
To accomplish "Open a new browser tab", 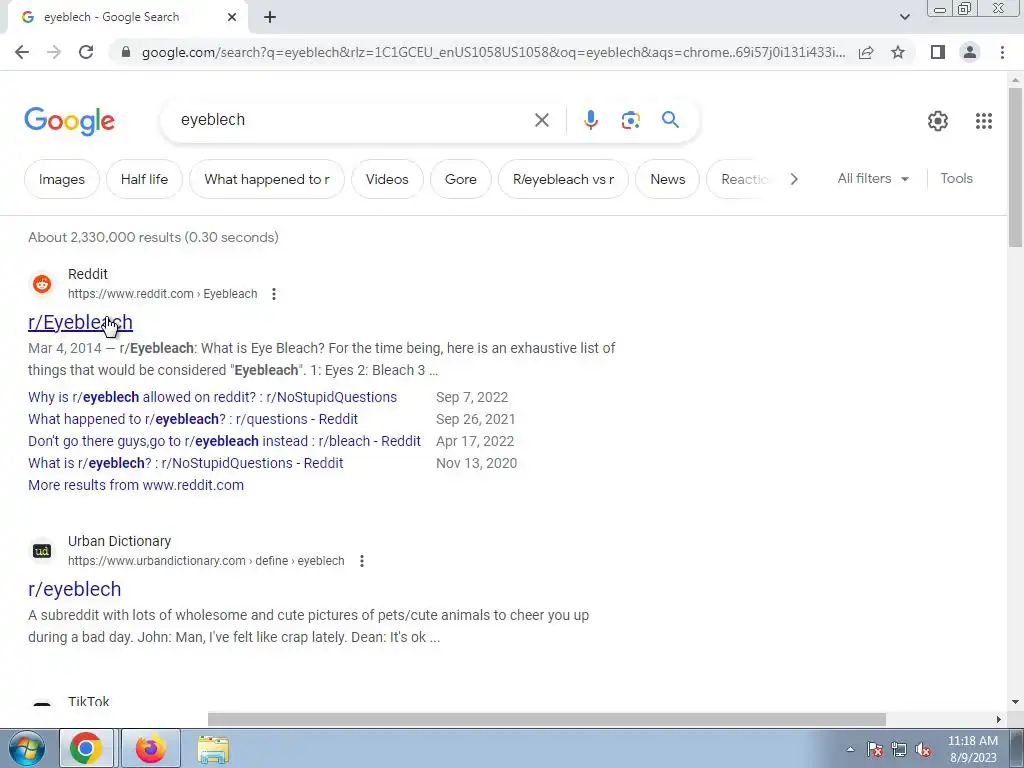I will click(x=270, y=18).
